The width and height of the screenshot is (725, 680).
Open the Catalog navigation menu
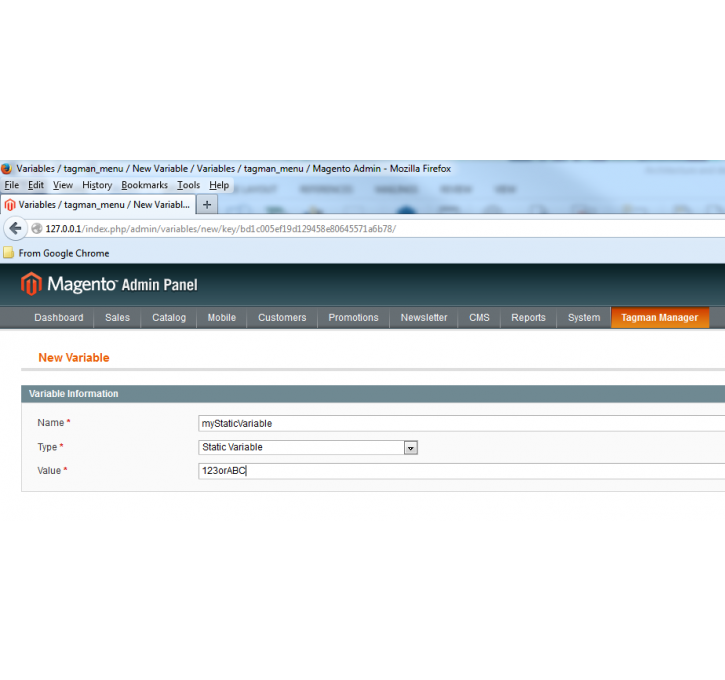(x=169, y=318)
